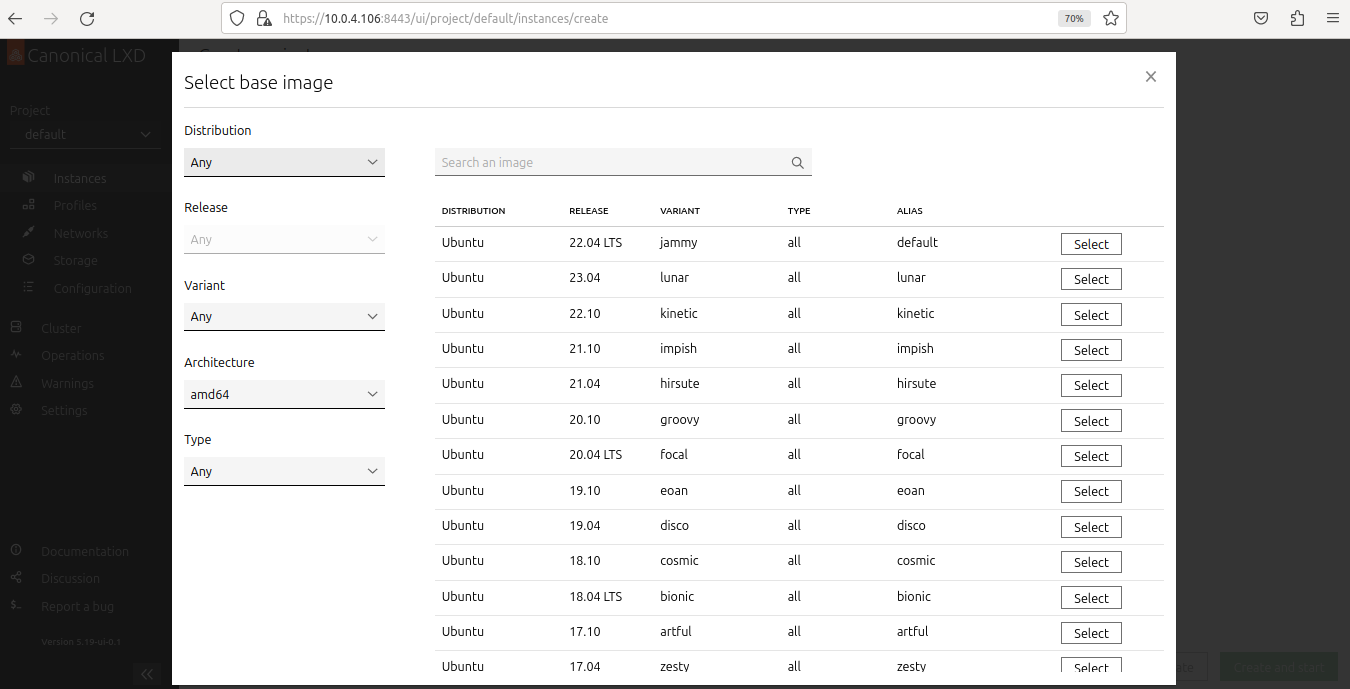Select the Ubuntu 22.04 LTS jammy image
Image resolution: width=1350 pixels, height=689 pixels.
pos(1091,244)
